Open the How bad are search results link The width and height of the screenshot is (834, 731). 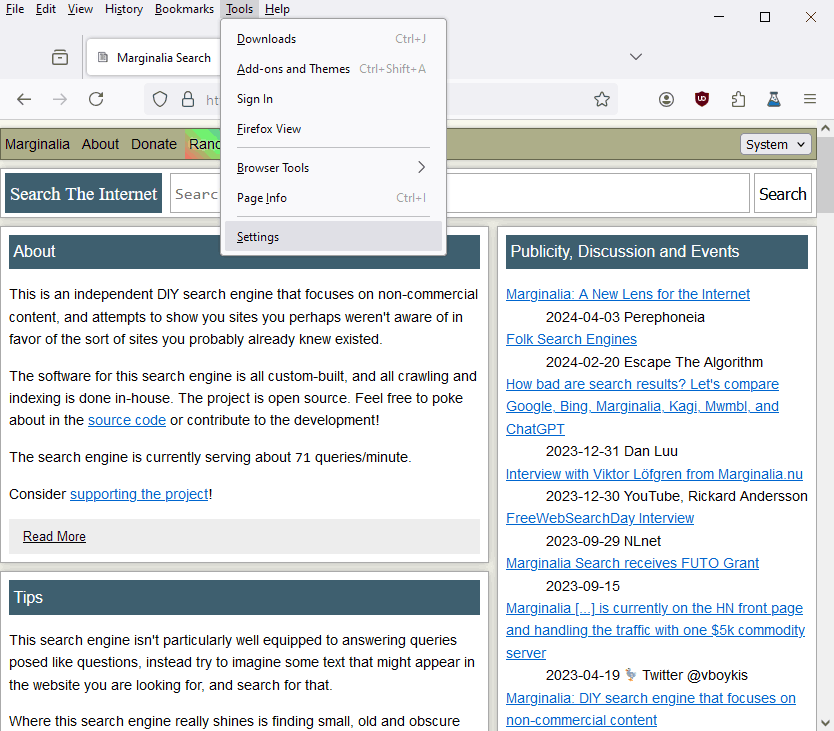coord(642,406)
